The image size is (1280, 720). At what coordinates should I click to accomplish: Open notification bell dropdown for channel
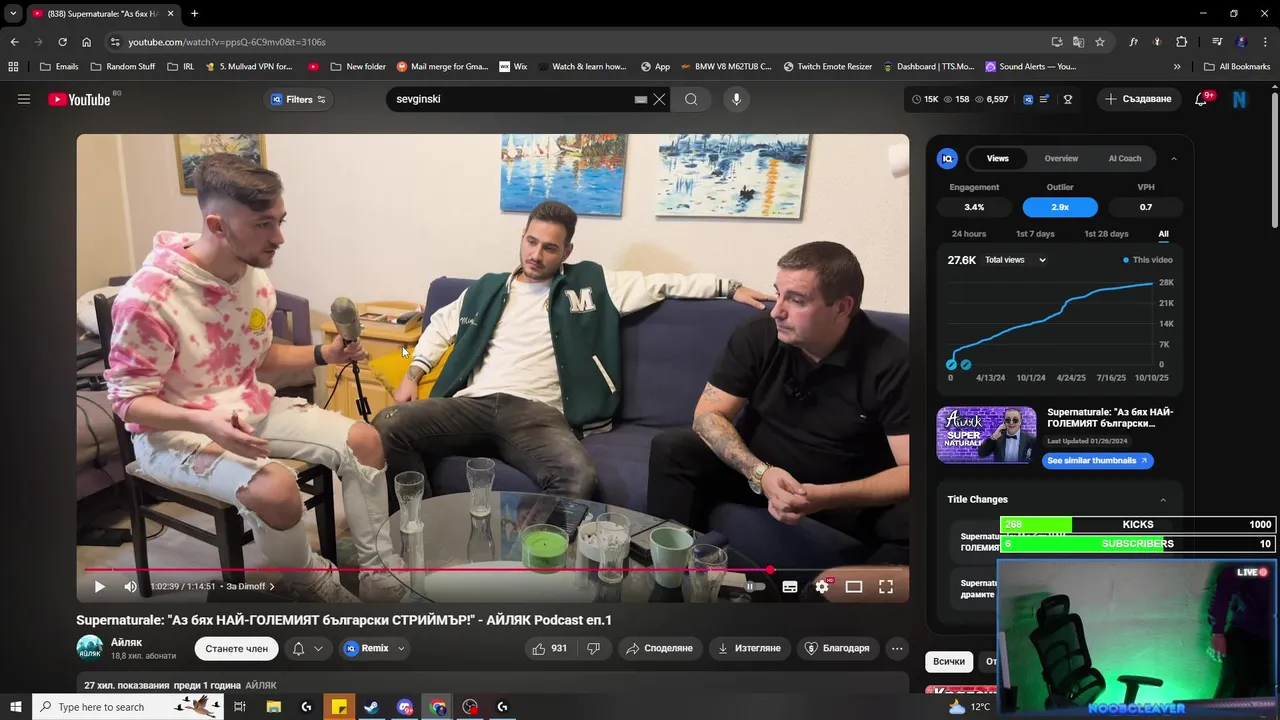tap(307, 648)
